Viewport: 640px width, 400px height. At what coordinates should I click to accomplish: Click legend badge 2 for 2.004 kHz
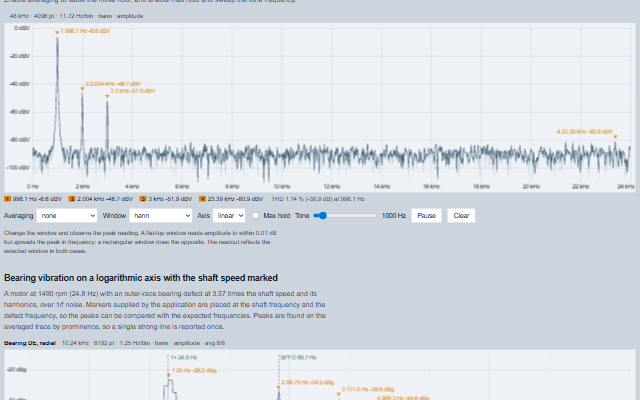point(72,199)
